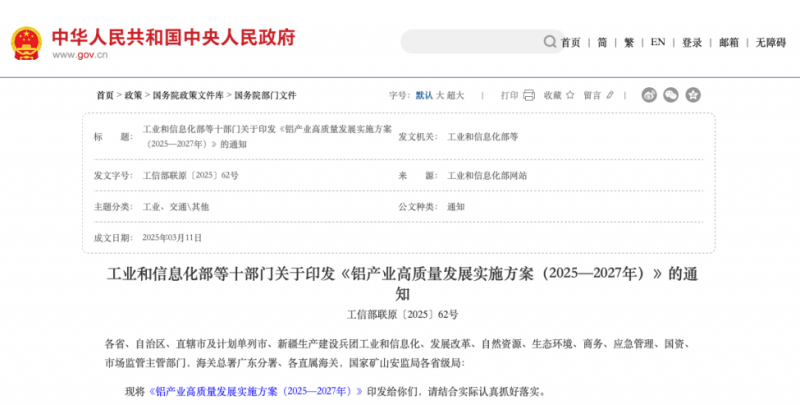Click the printer icon
Screen dimensions: 800x405
(x=528, y=95)
